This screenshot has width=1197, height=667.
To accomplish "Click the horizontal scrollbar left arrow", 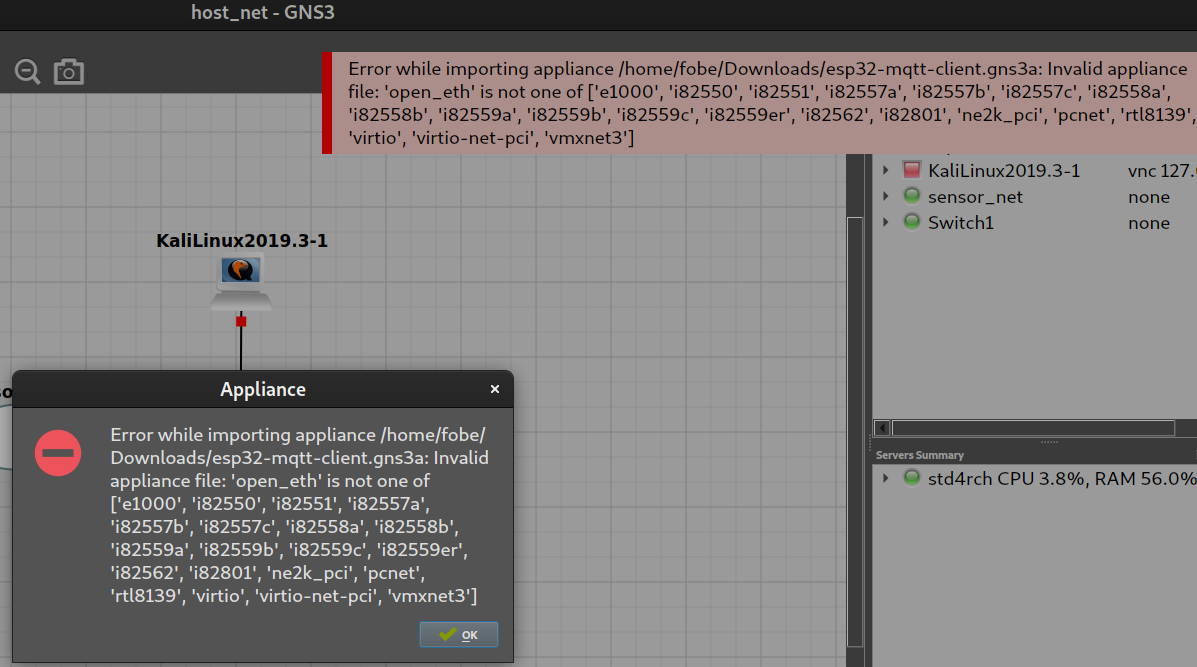I will pos(882,428).
